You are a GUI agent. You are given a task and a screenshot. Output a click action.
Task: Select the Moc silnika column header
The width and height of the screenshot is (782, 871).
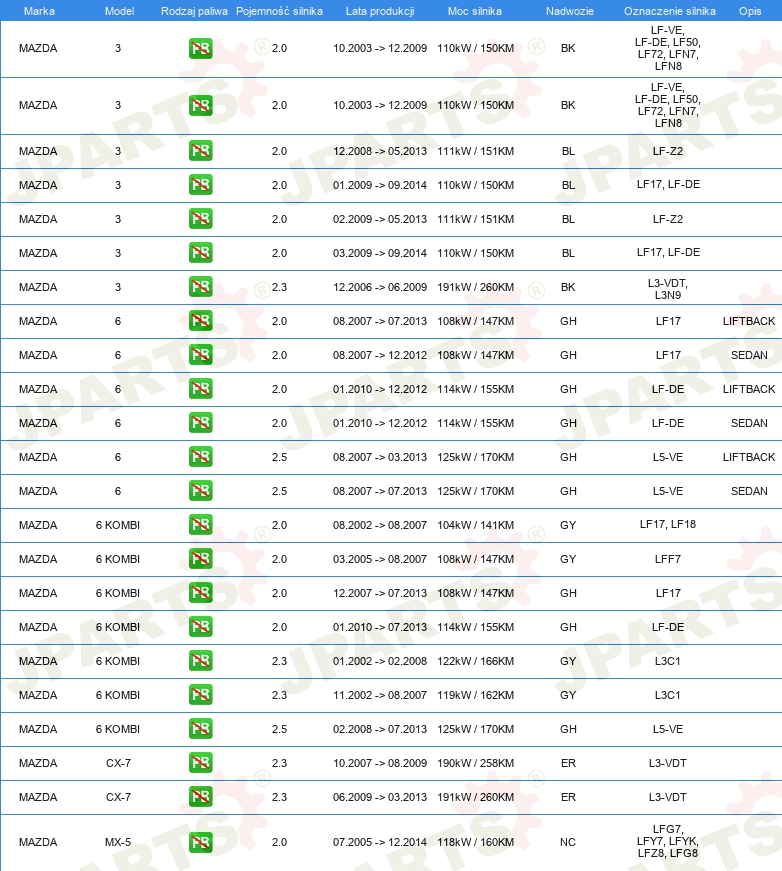(475, 11)
